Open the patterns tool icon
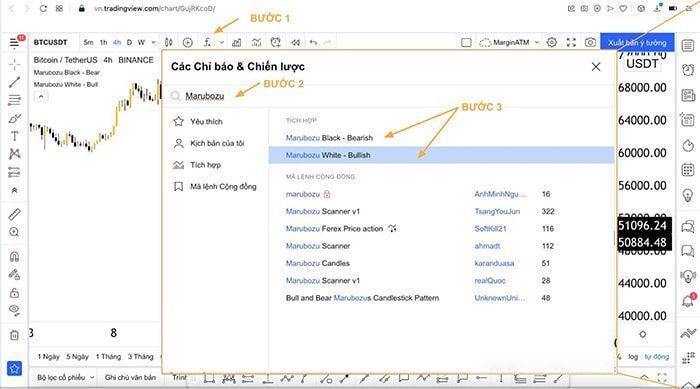Image resolution: width=700 pixels, height=389 pixels. [14, 154]
